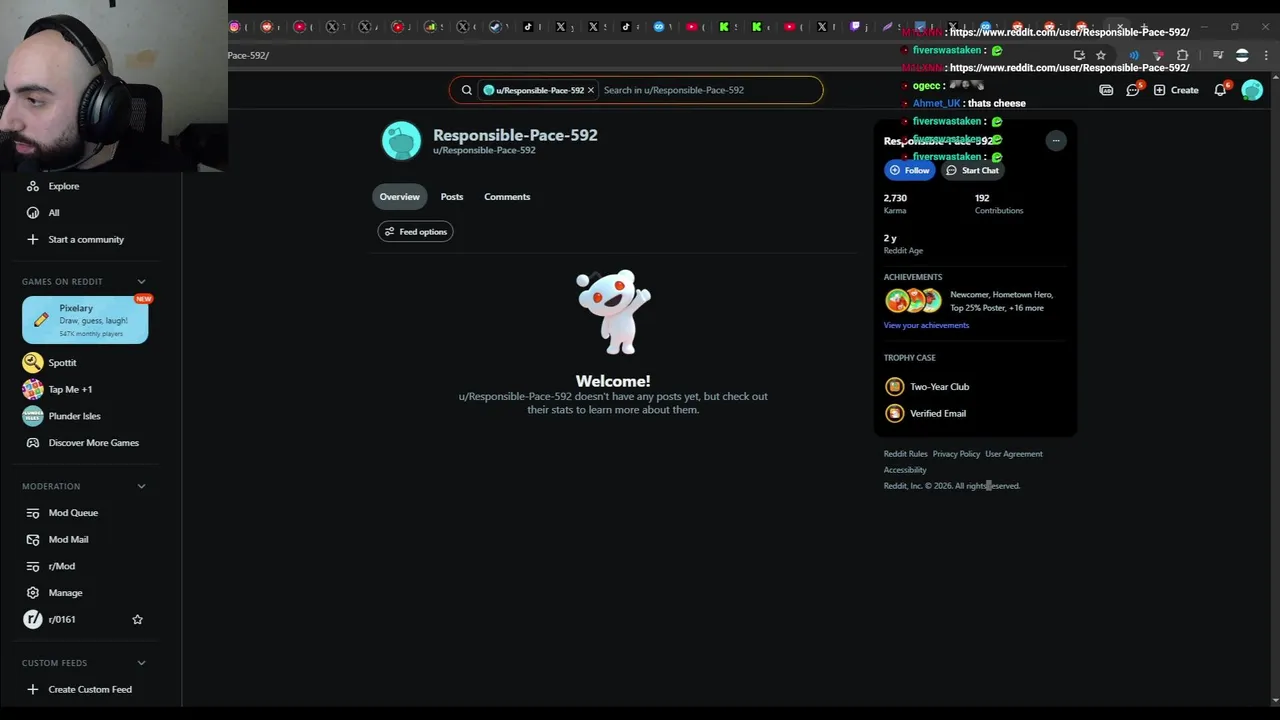Viewport: 1280px width, 720px height.
Task: Open the Accessibility link
Action: coord(905,470)
